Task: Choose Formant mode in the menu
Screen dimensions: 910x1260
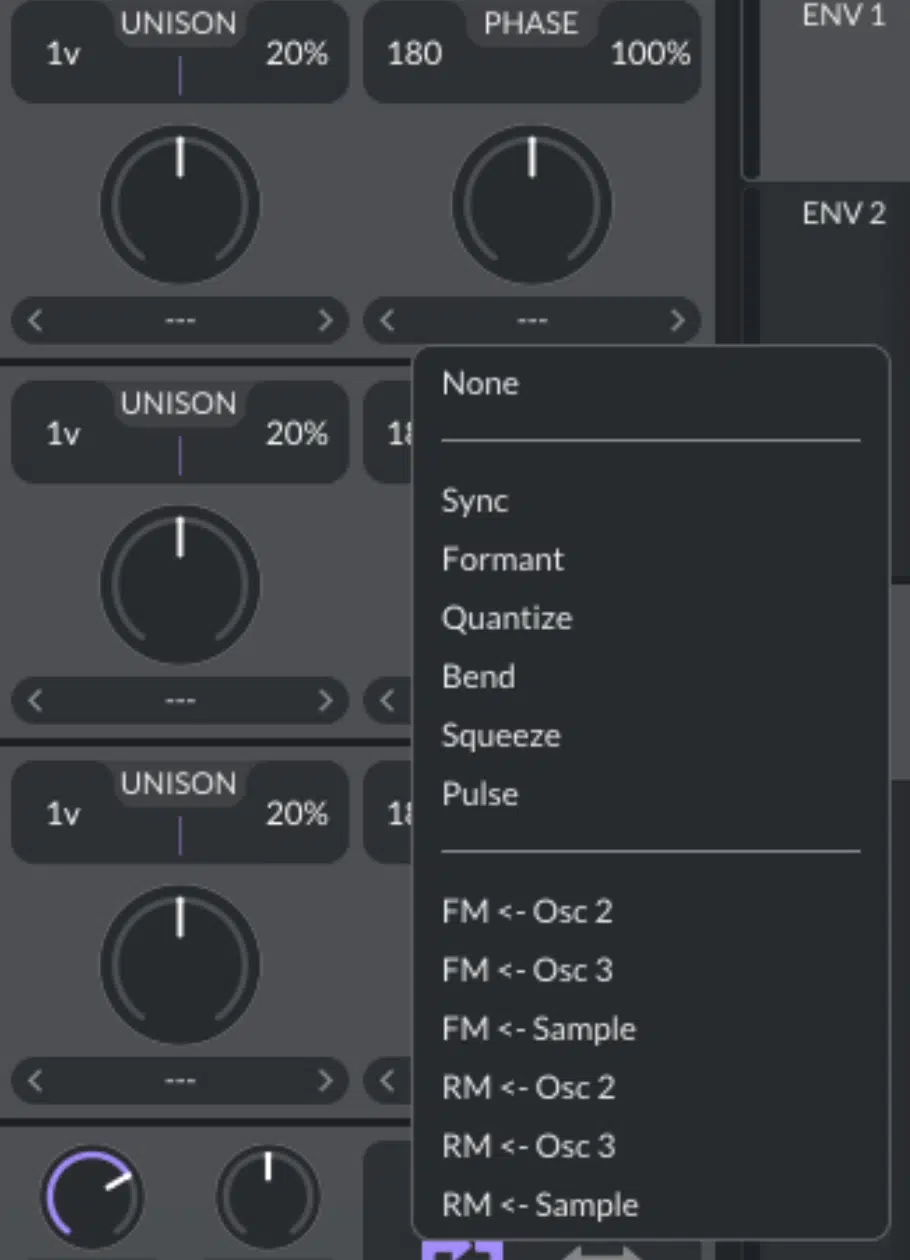Action: click(x=503, y=560)
